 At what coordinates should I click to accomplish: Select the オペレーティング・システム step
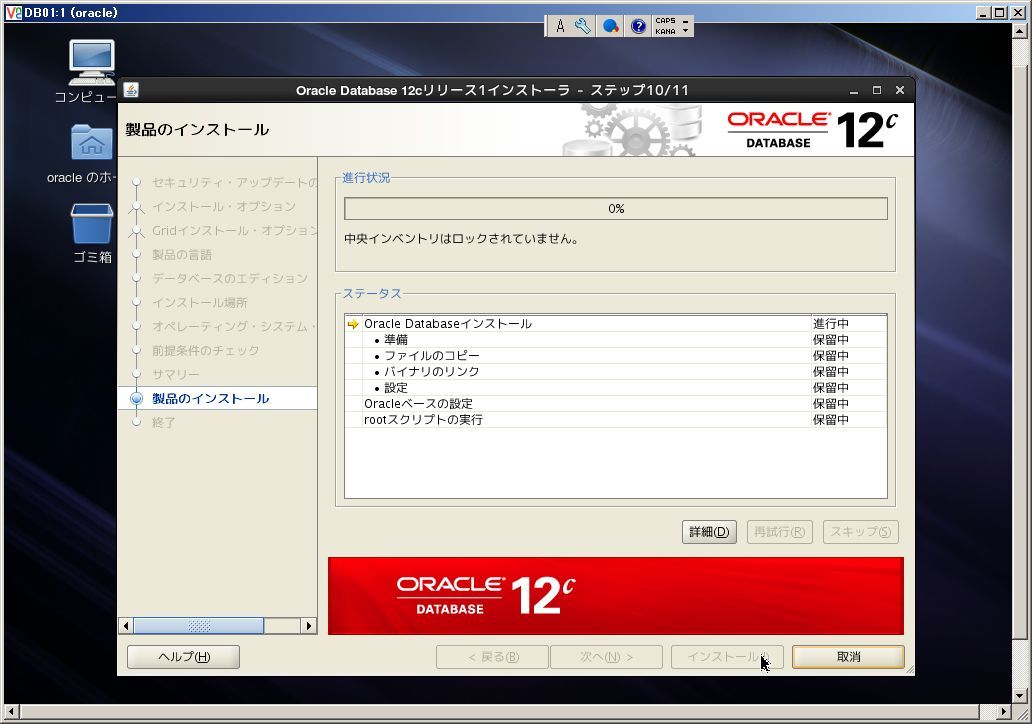(234, 326)
